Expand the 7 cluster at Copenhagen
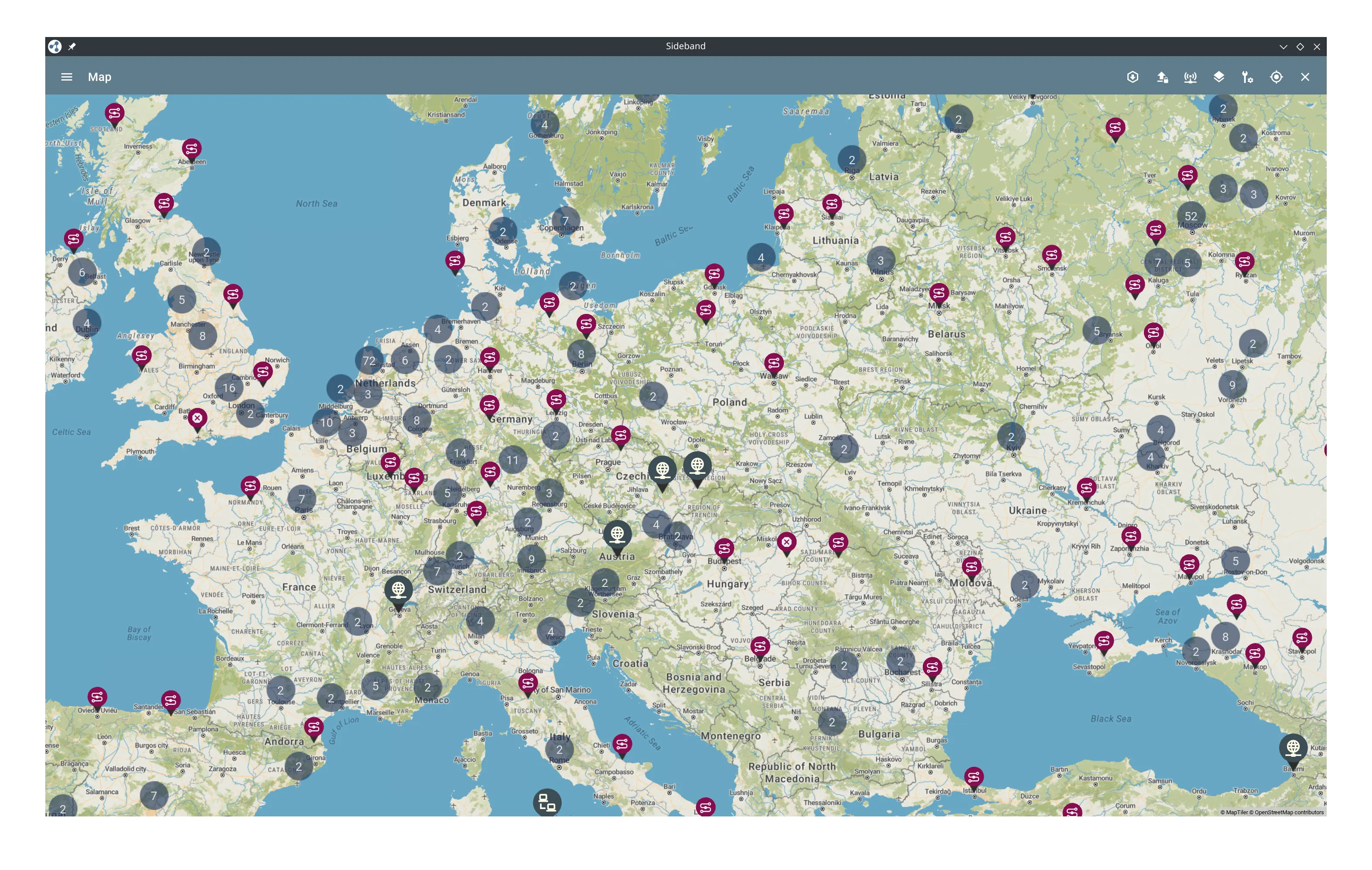 [x=565, y=221]
